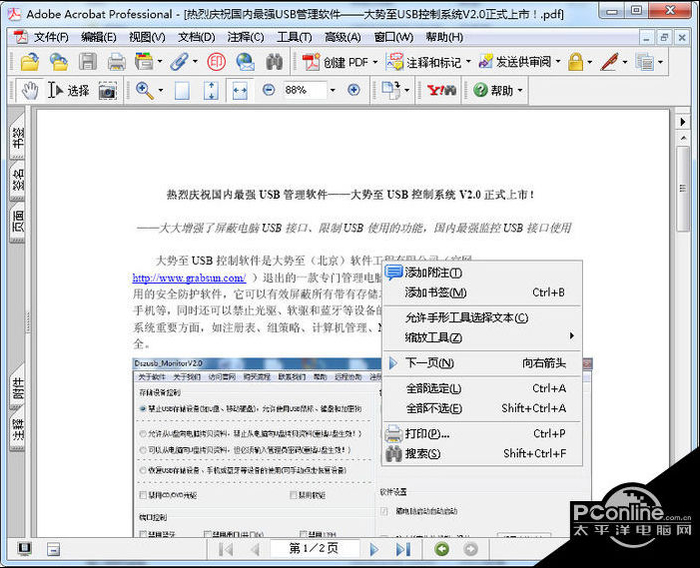The height and width of the screenshot is (568, 700).
Task: Click the email globe icon
Action: tap(245, 62)
